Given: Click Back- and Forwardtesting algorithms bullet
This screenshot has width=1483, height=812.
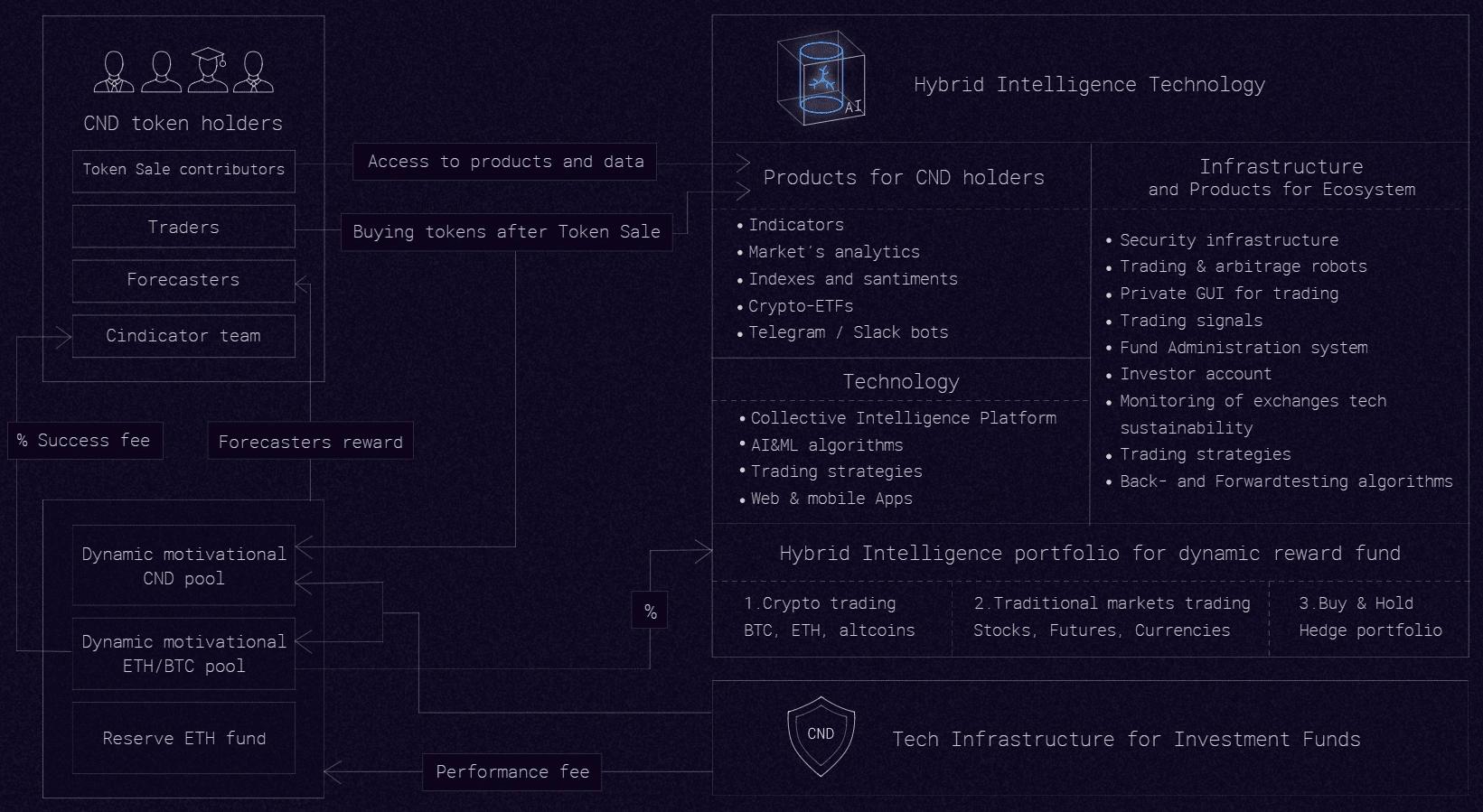Looking at the screenshot, I should (1280, 481).
